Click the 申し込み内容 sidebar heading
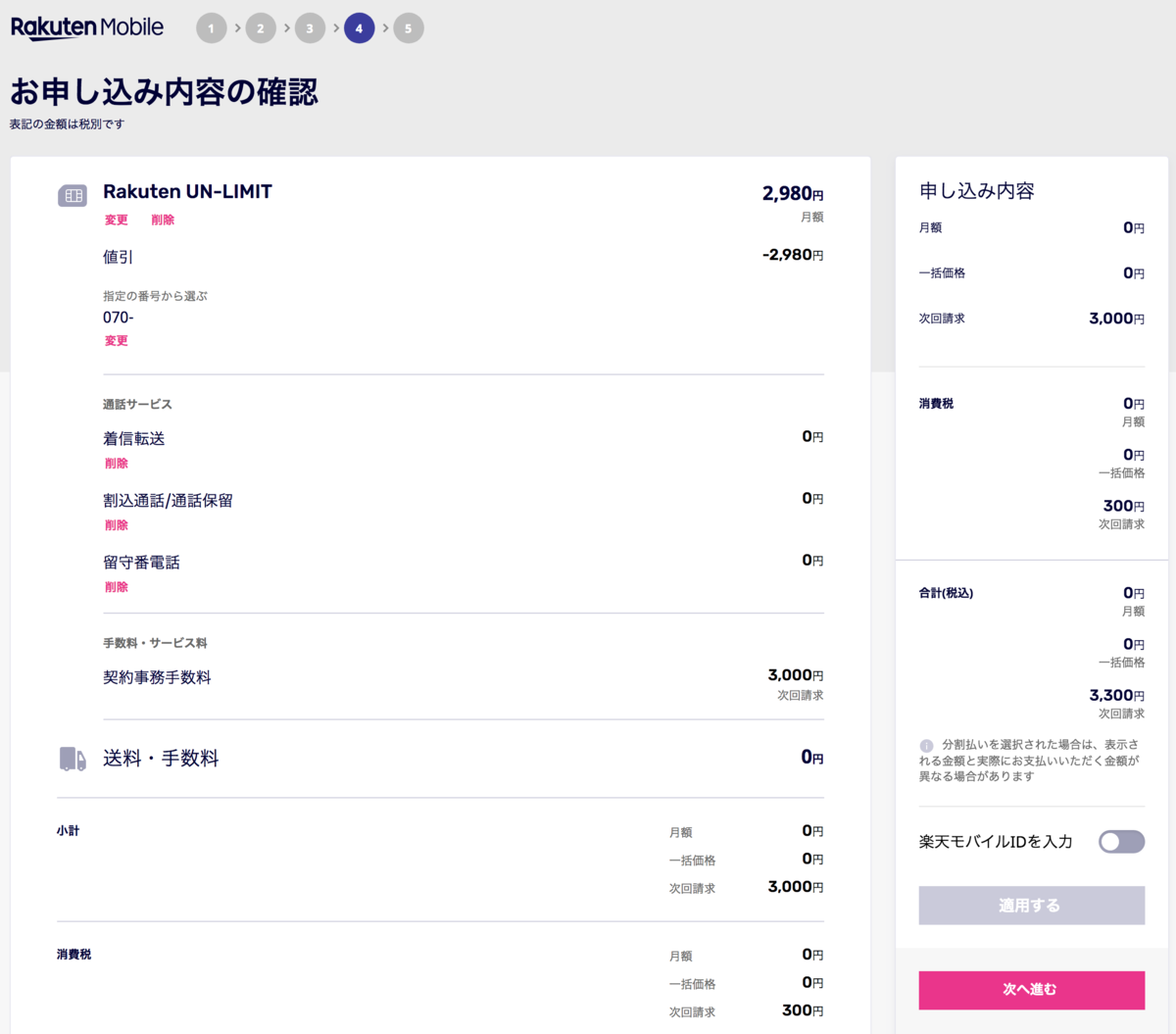 click(x=977, y=191)
